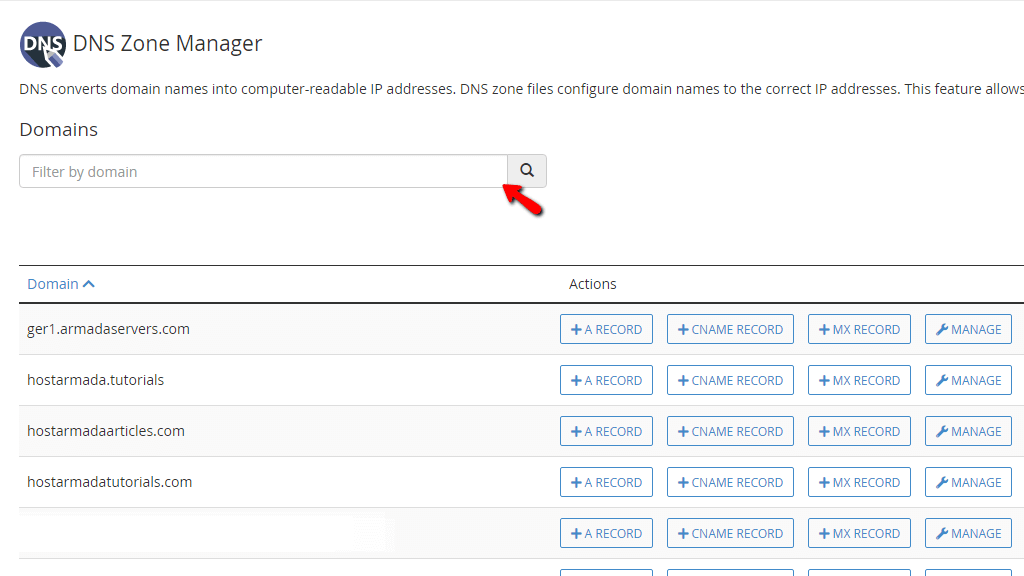Open Manage for hostarmadatutorials.com
1024x576 pixels.
(x=968, y=482)
